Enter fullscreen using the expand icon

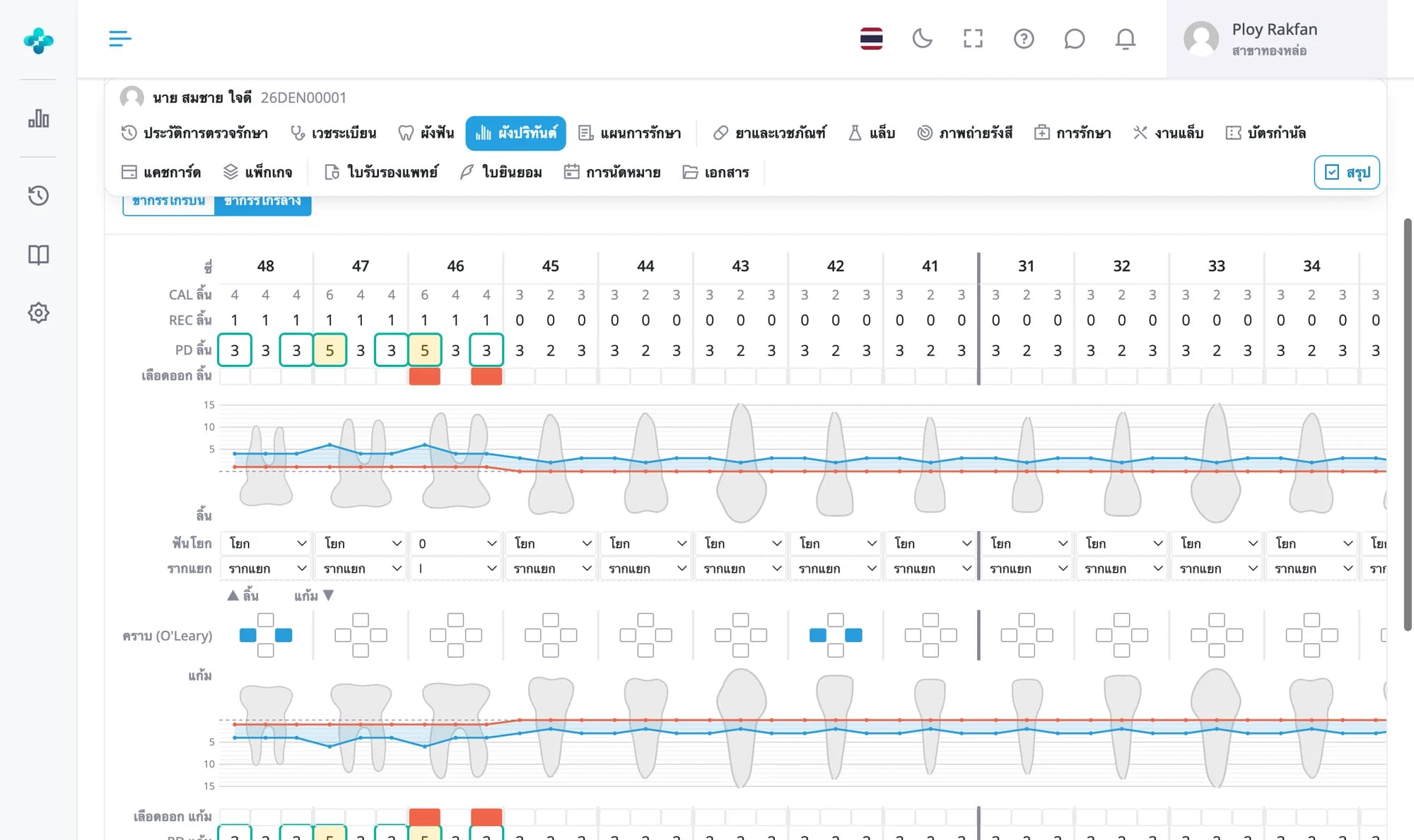[973, 38]
